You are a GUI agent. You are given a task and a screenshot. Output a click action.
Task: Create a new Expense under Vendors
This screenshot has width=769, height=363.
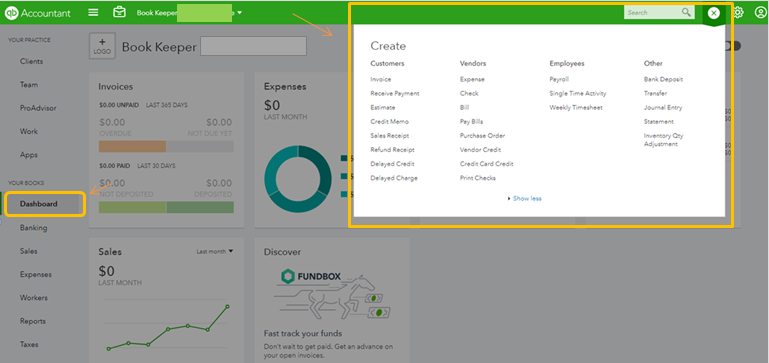pyautogui.click(x=472, y=79)
